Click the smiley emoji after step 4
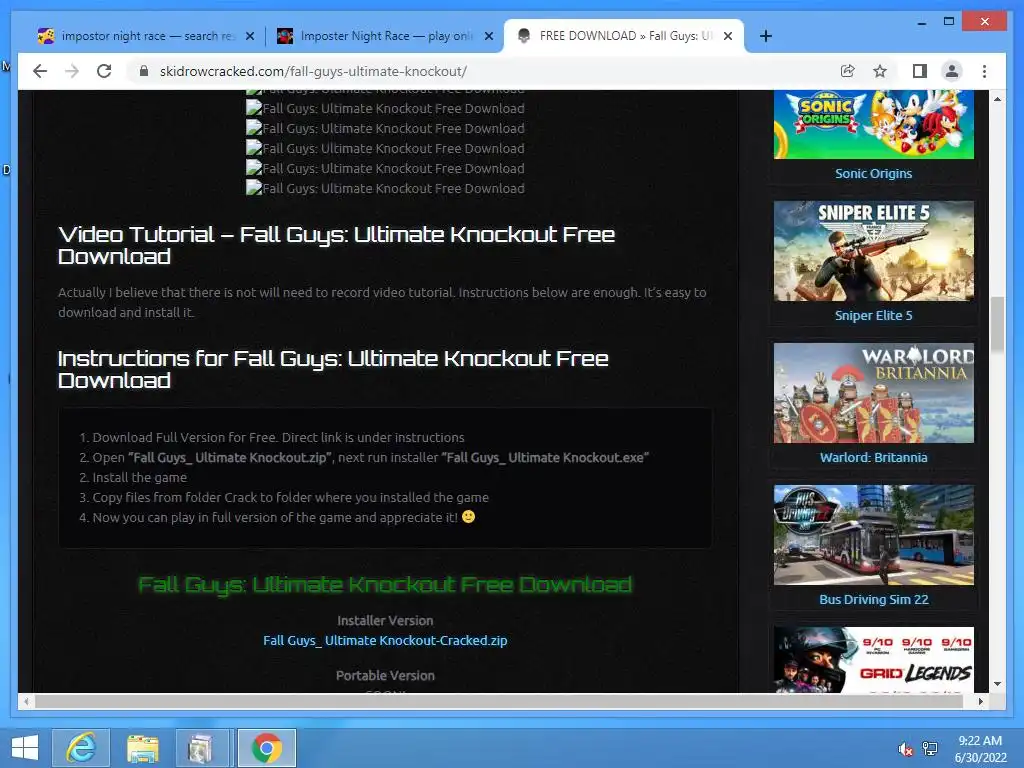The image size is (1024, 768). click(x=468, y=517)
